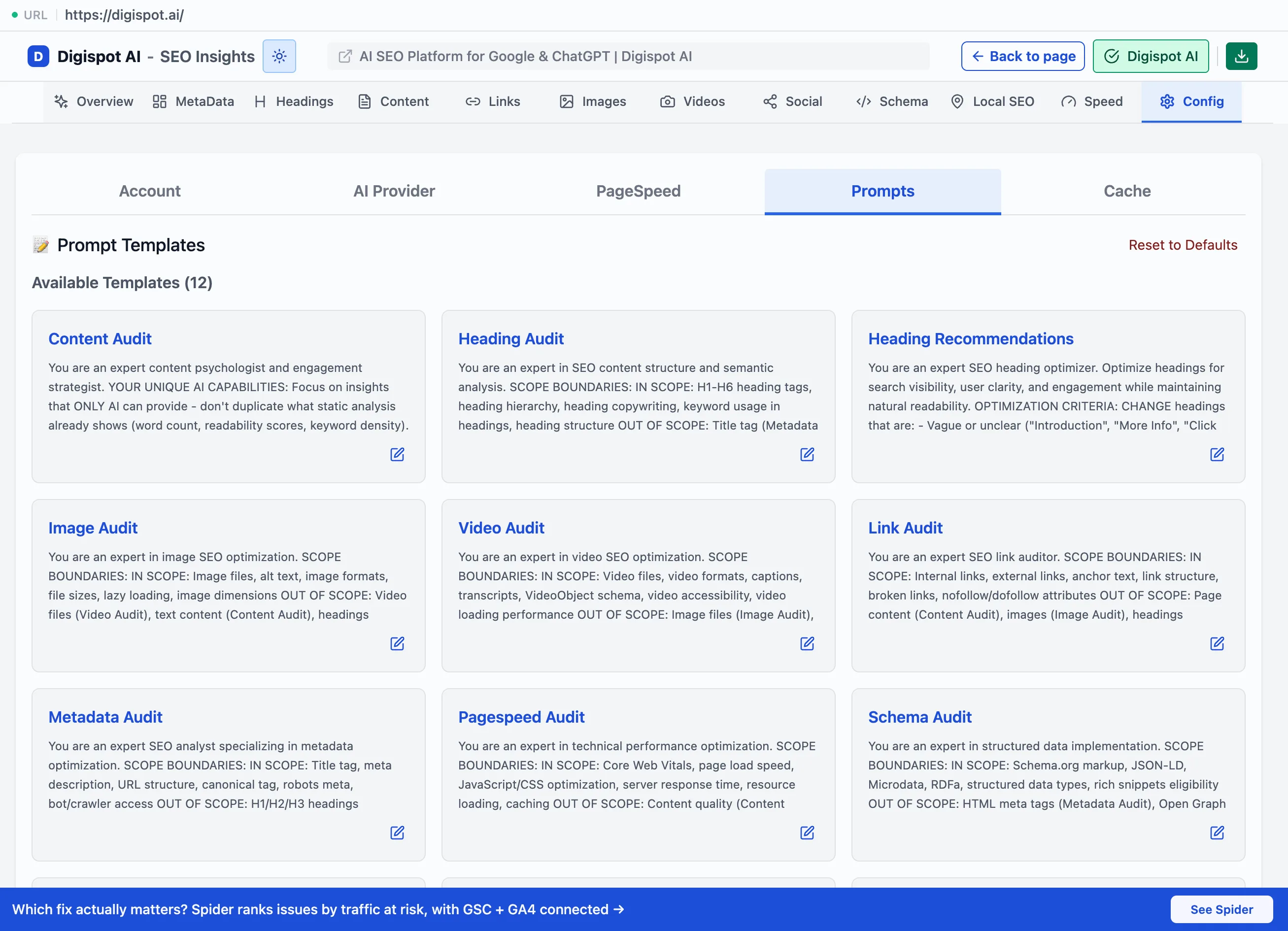Edit the Content Audit template
Viewport: 1288px width, 931px height.
(x=397, y=454)
